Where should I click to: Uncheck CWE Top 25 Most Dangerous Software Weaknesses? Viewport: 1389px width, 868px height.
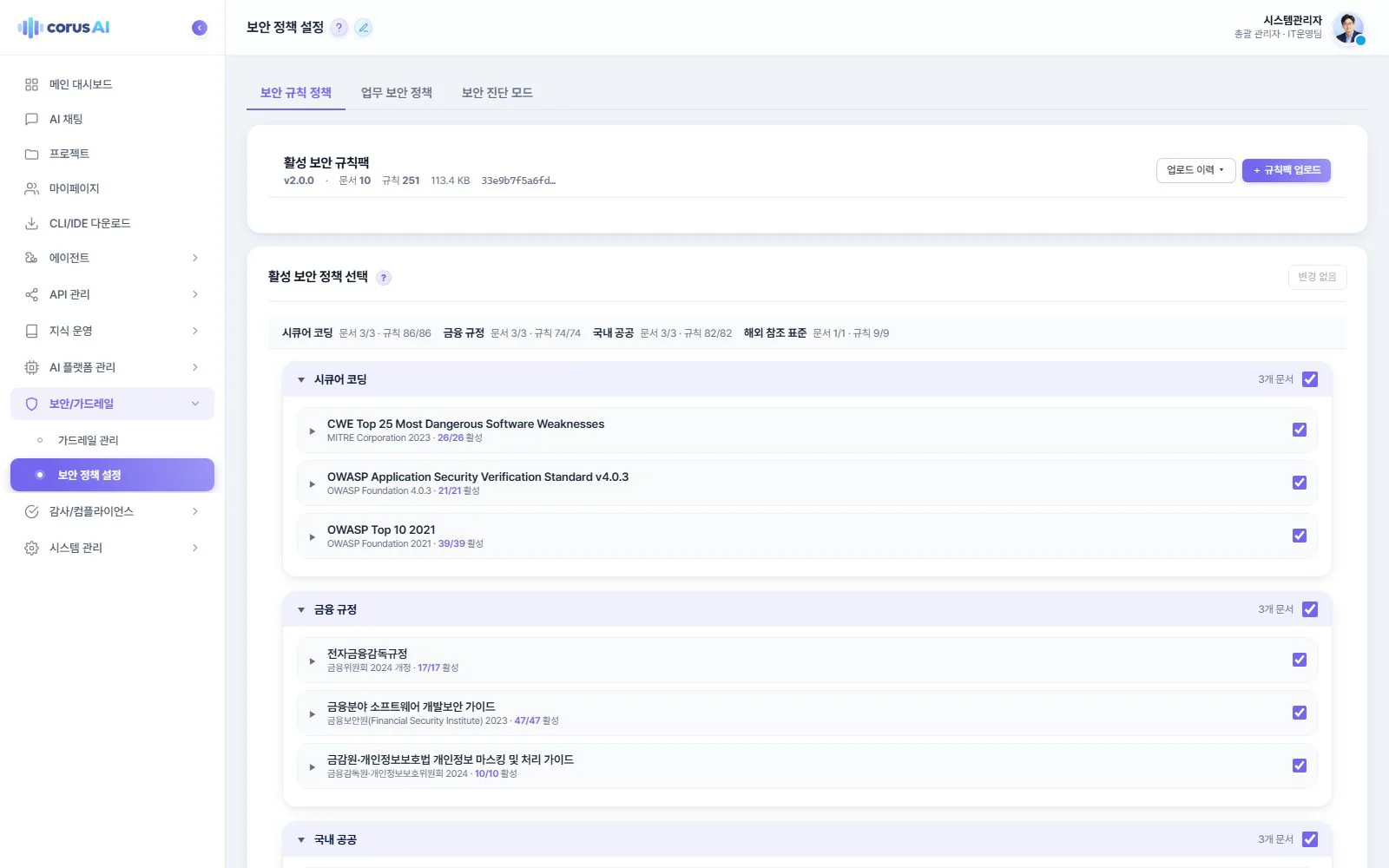(1300, 430)
